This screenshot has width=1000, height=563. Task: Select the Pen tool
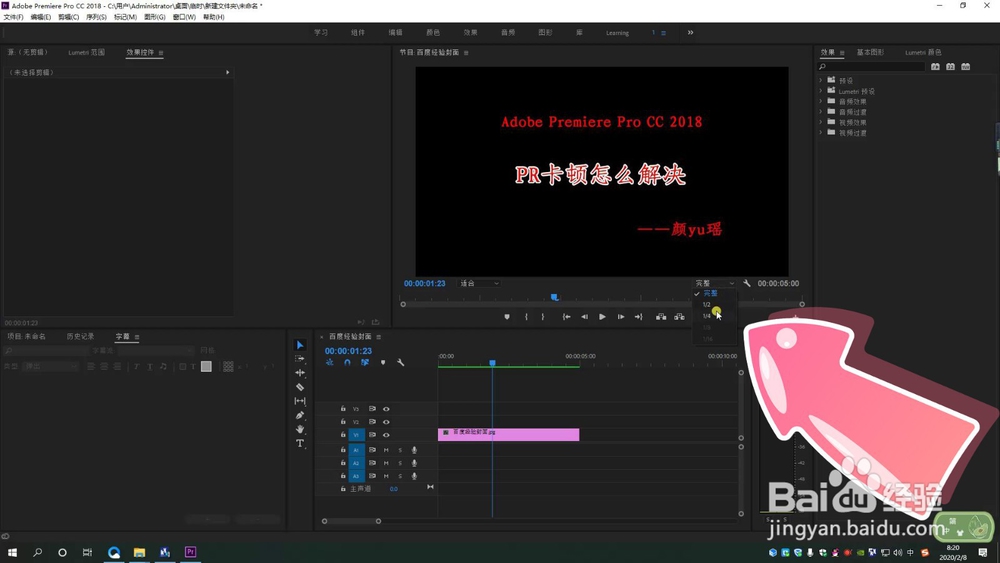tap(300, 415)
